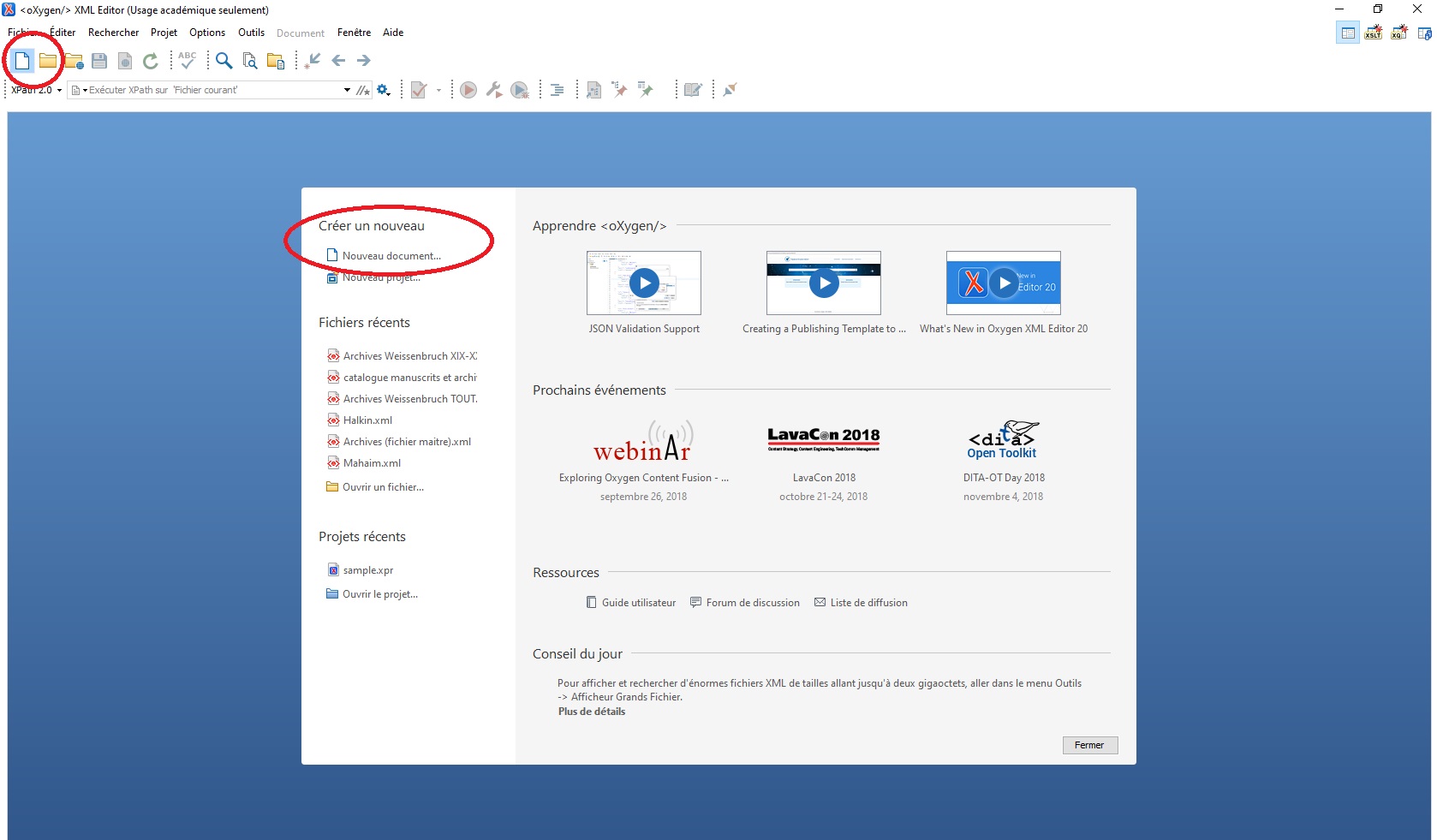1437x840 pixels.
Task: Configure transformation scenarios with the wrench icon
Action: click(494, 90)
